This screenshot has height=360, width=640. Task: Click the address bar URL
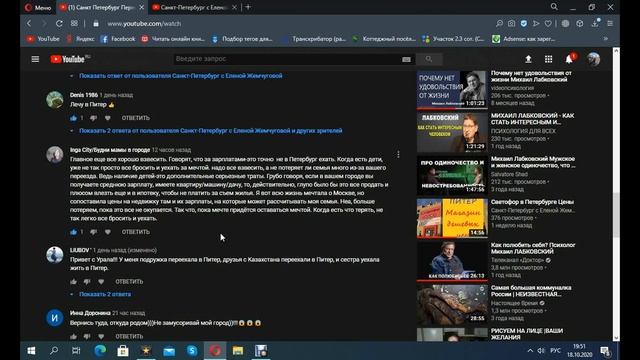coord(144,24)
